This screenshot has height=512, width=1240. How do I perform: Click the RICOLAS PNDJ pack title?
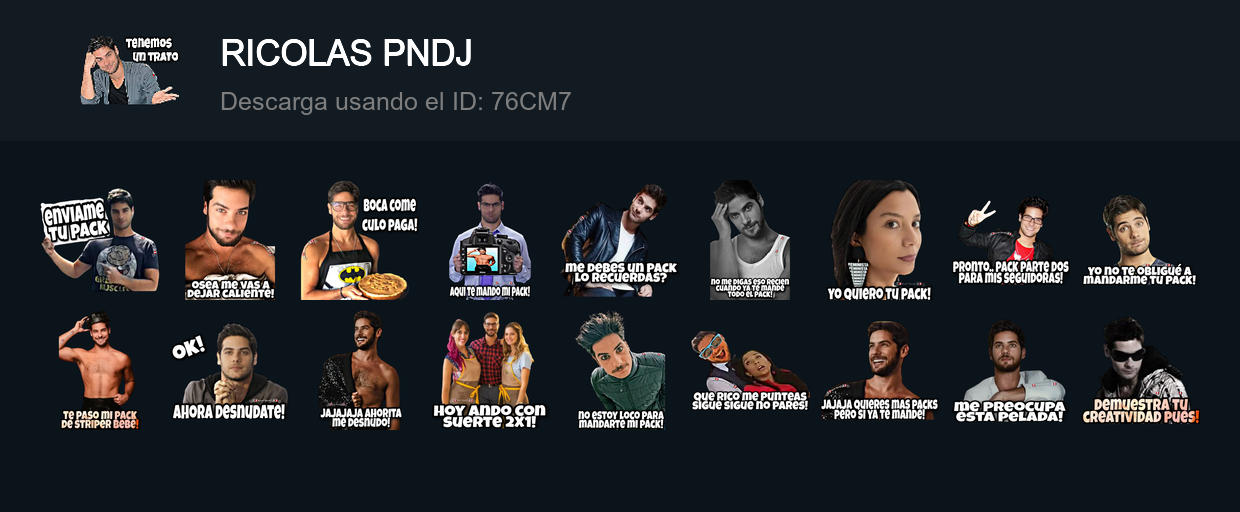346,54
